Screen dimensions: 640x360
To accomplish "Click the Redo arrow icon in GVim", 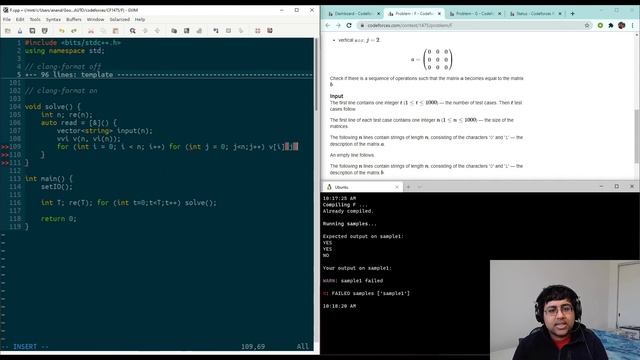I will pyautogui.click(x=74, y=31).
